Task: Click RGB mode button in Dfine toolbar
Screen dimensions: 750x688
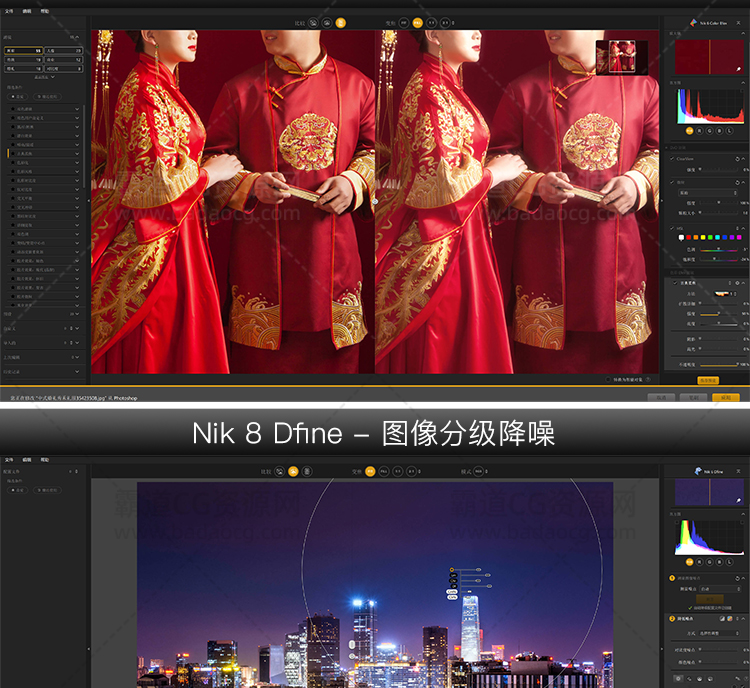Action: click(478, 471)
